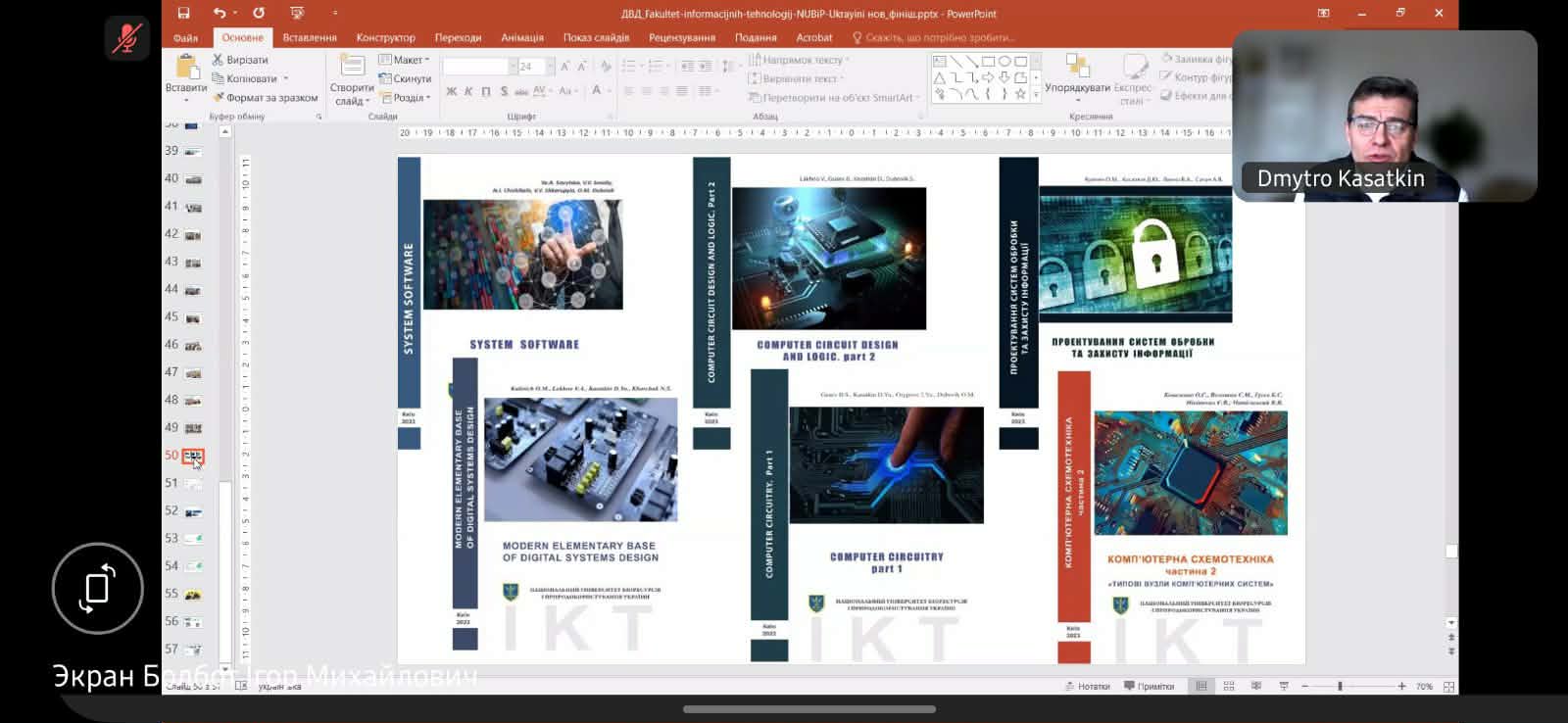Open the Вставлення (Insert) ribbon tab
Screen dimensions: 1568x723
310,37
